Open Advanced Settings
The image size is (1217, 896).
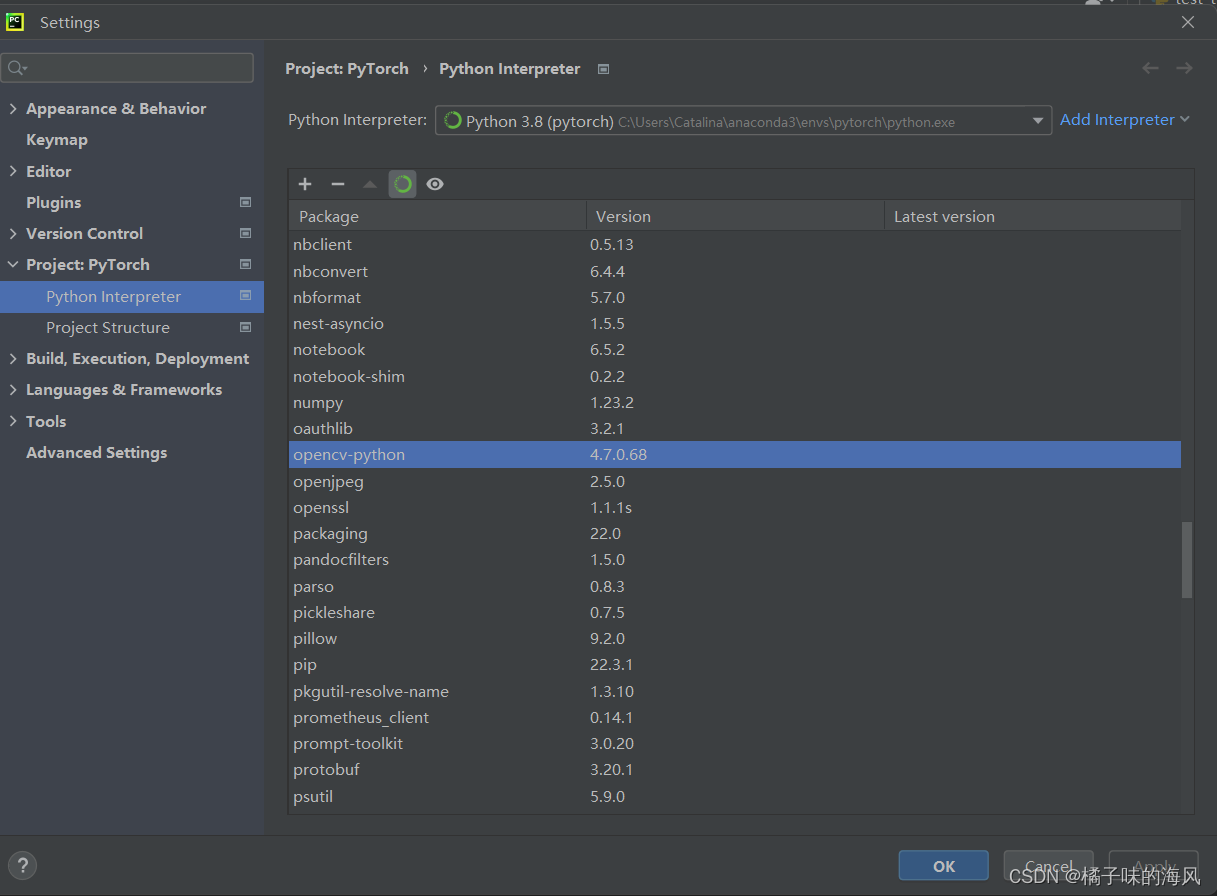[x=97, y=453]
